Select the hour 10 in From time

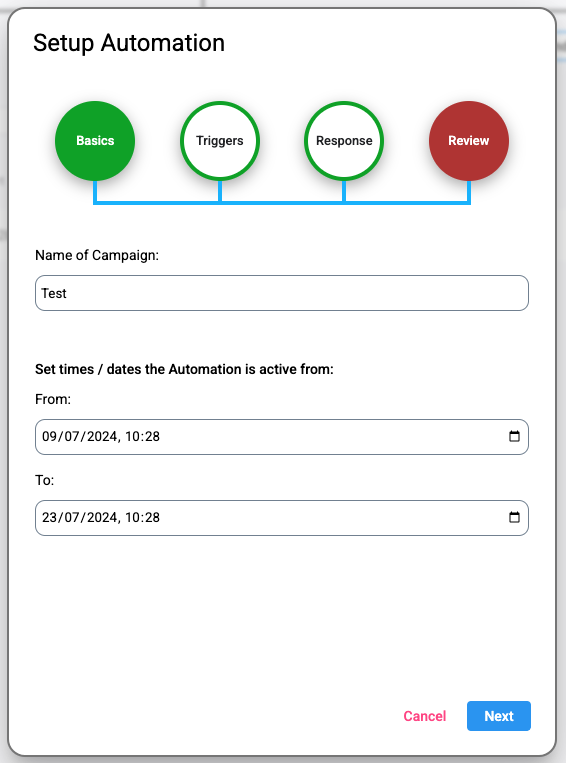coord(132,436)
